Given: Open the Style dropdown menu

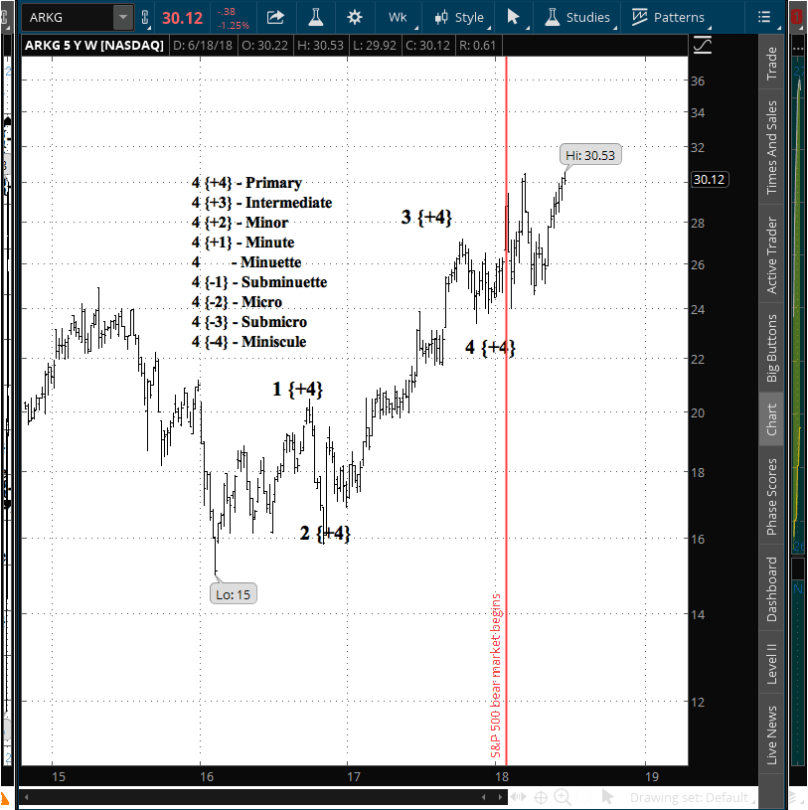Looking at the screenshot, I should pos(459,17).
